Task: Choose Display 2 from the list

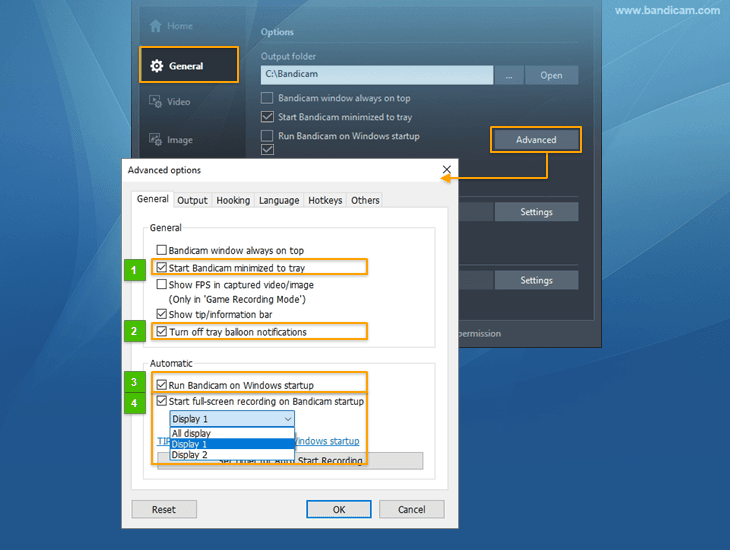Action: 232,455
